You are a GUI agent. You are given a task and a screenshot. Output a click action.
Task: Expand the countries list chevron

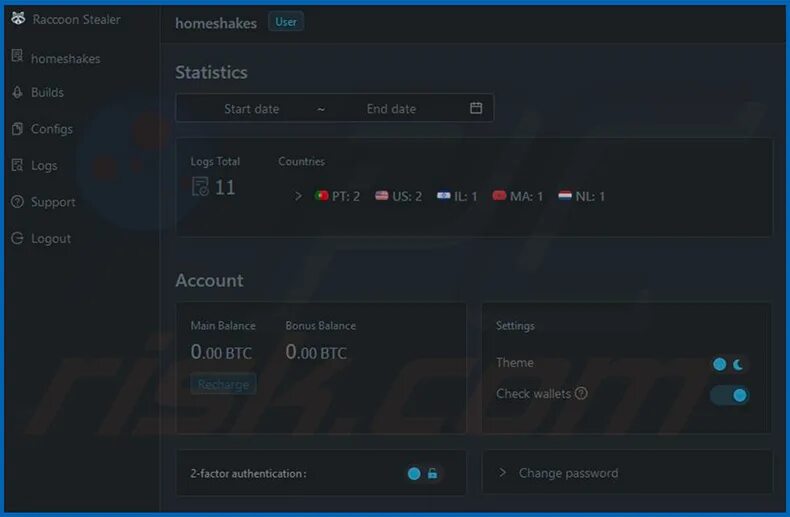click(x=298, y=196)
